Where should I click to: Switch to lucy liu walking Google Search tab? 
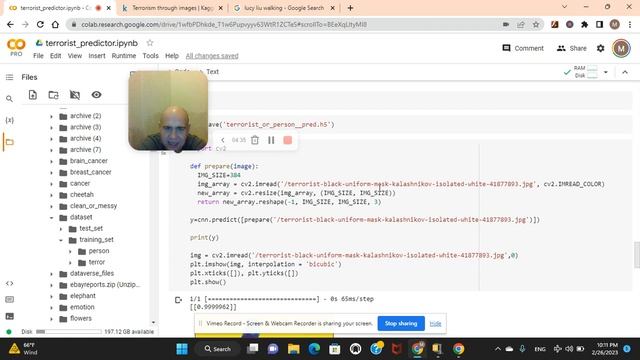(x=285, y=8)
